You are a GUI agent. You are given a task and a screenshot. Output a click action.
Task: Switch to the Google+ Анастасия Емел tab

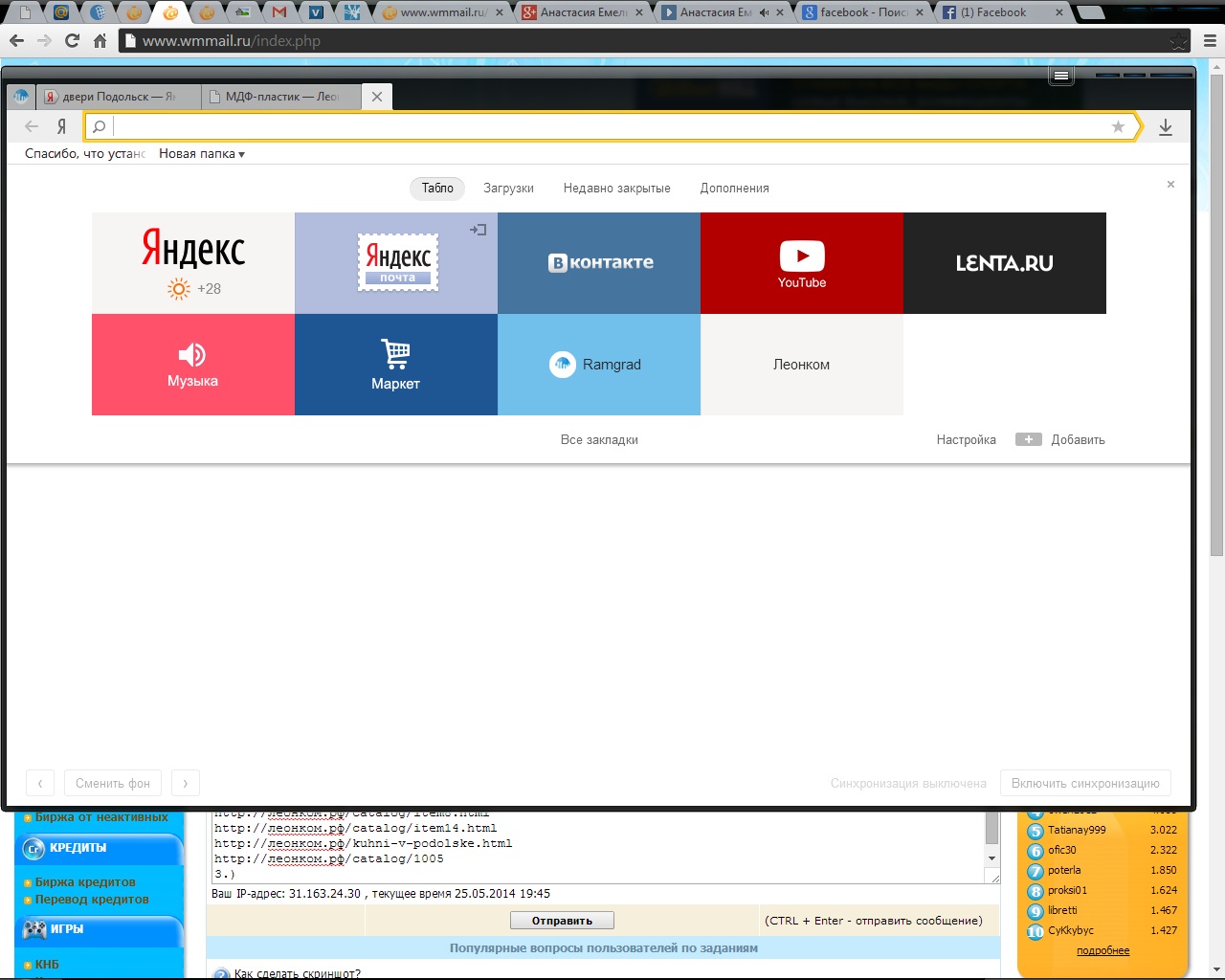[x=584, y=12]
